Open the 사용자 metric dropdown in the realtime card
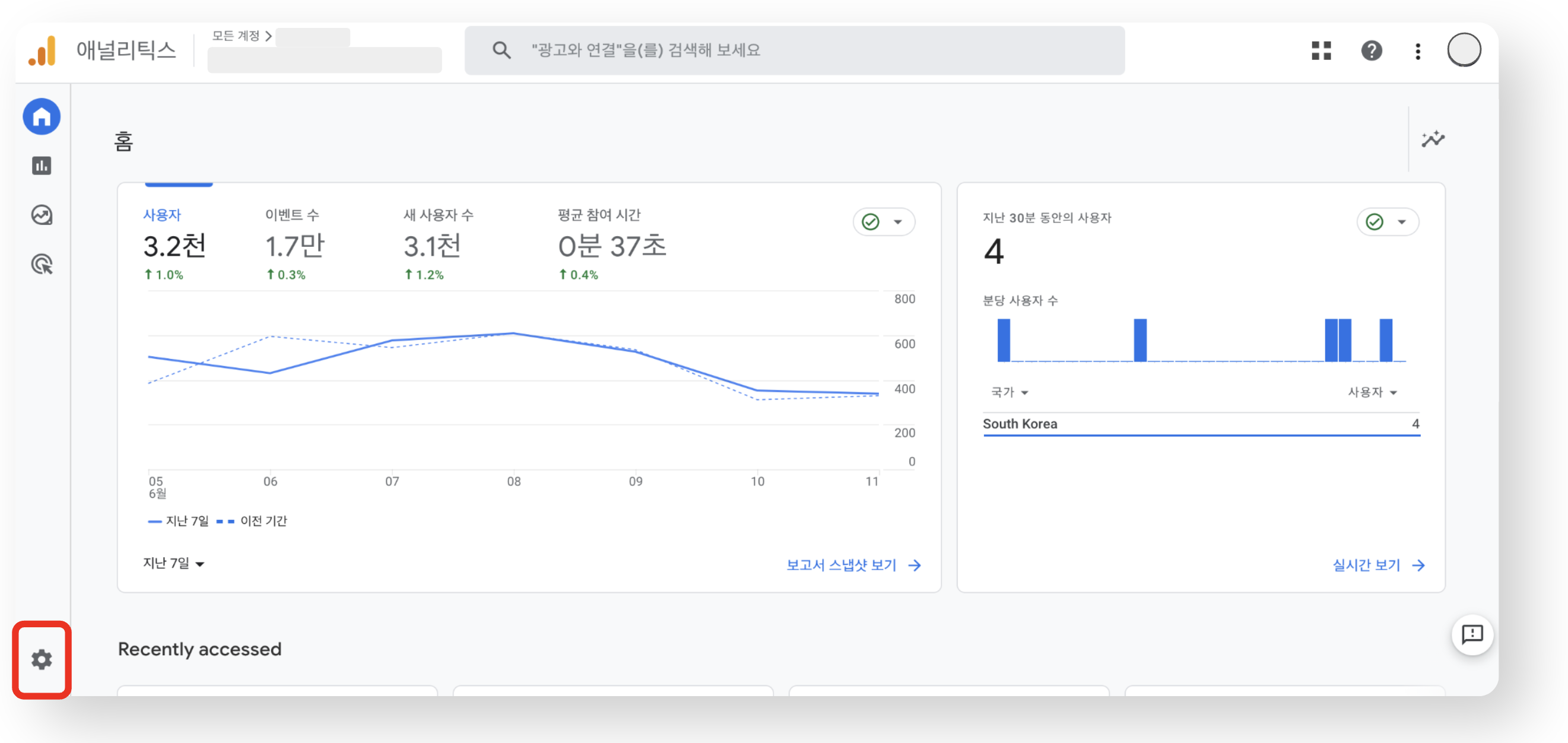This screenshot has width=1568, height=743. [1372, 392]
